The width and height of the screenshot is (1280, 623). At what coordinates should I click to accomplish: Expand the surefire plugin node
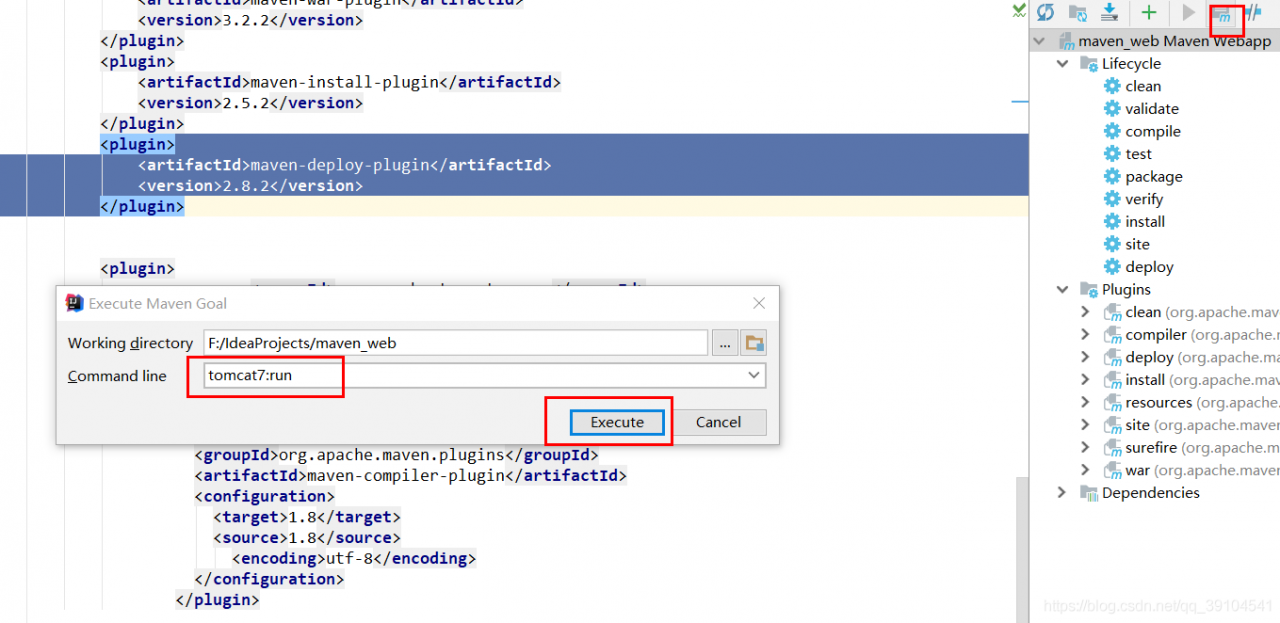[1085, 448]
